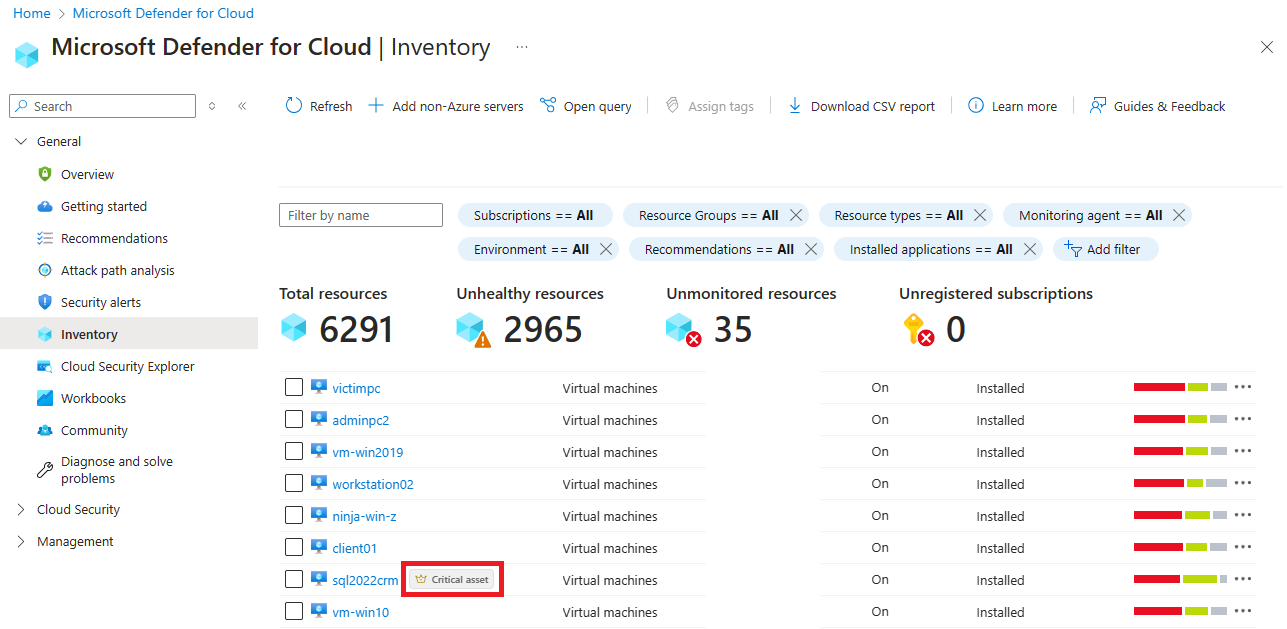Collapse the General section in the sidebar
1287x629 pixels.
(22, 142)
